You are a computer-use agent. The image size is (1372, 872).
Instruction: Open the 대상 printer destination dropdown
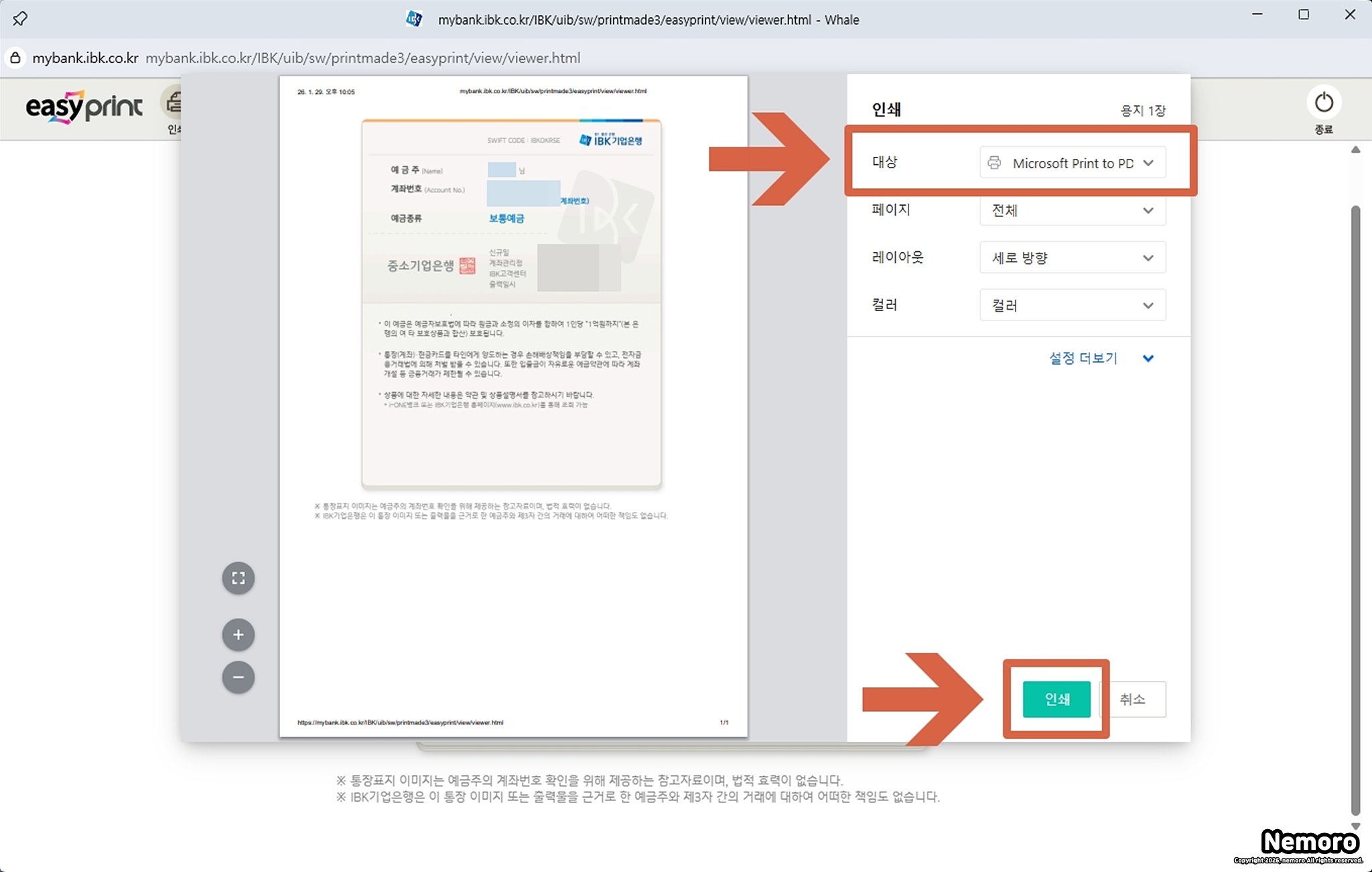[x=1072, y=163]
